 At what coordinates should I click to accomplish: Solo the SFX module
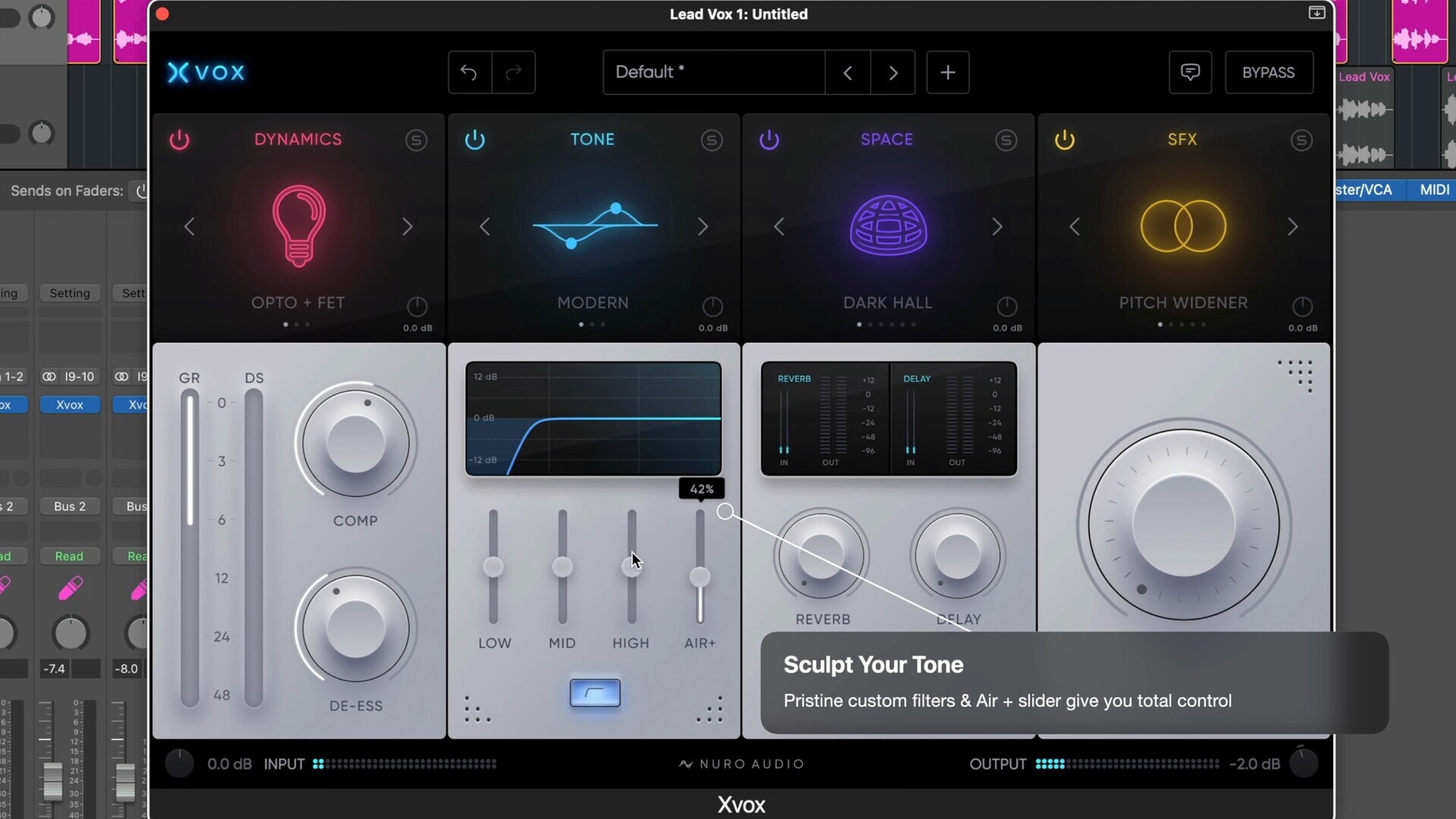(x=1301, y=140)
